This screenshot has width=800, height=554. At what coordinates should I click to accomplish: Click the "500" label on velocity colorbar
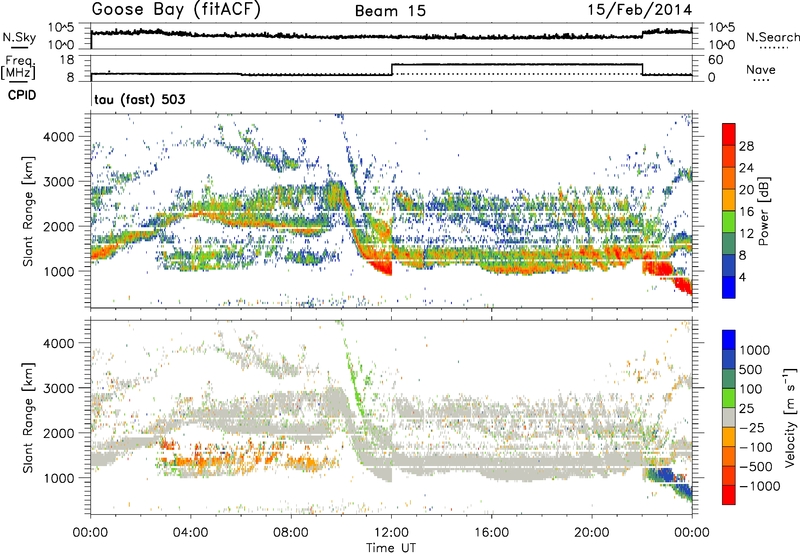(x=751, y=370)
